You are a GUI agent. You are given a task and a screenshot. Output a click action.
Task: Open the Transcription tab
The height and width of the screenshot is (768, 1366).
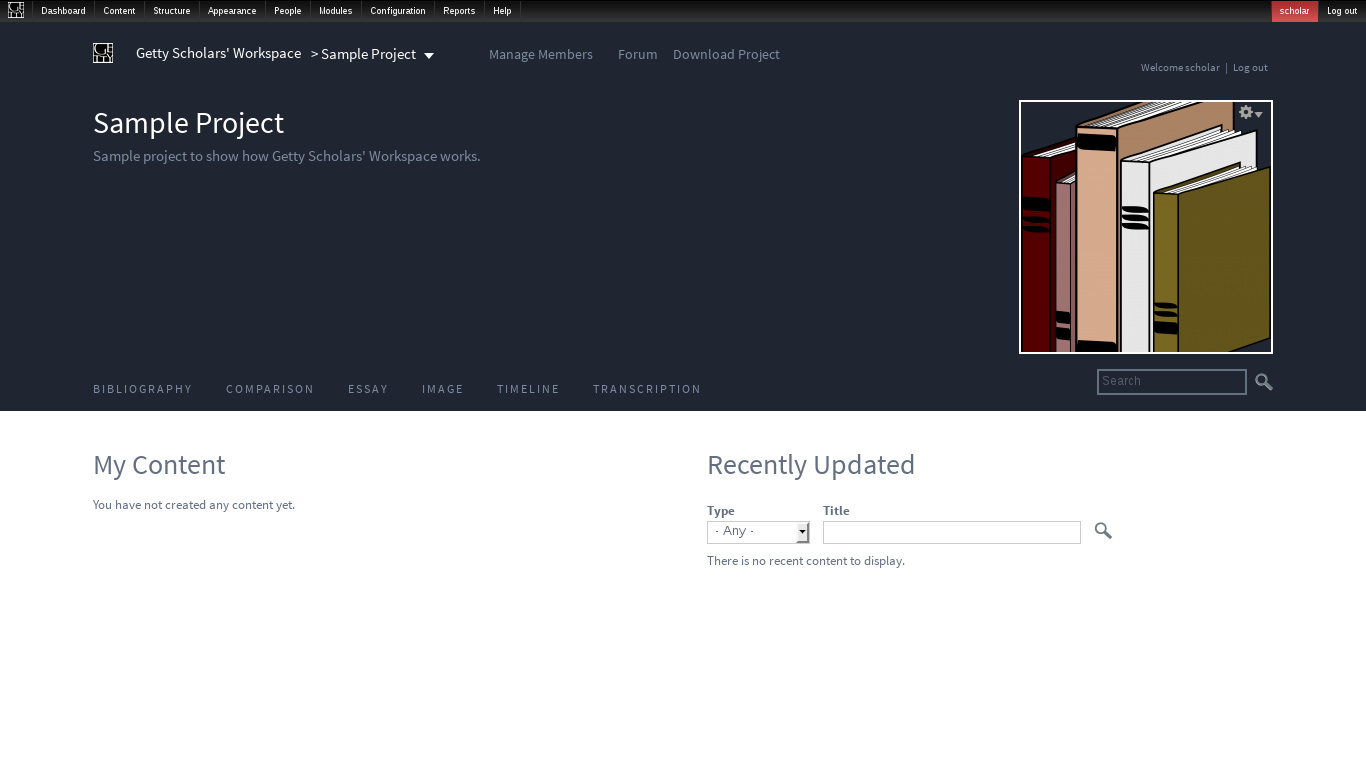[646, 389]
